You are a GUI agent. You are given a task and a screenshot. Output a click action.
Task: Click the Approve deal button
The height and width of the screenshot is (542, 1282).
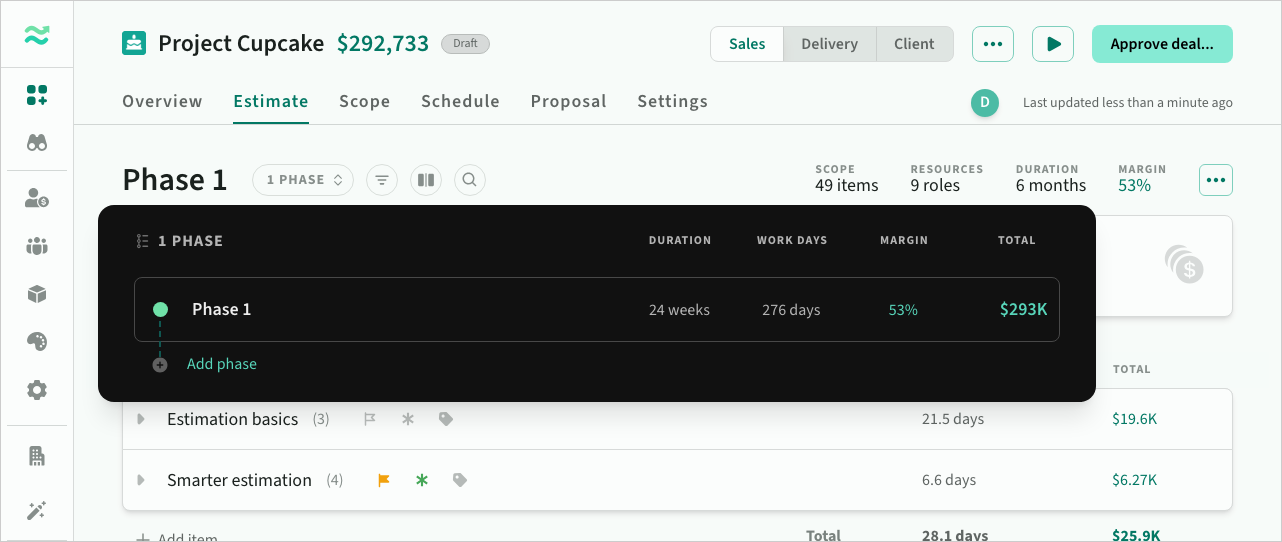pyautogui.click(x=1161, y=44)
